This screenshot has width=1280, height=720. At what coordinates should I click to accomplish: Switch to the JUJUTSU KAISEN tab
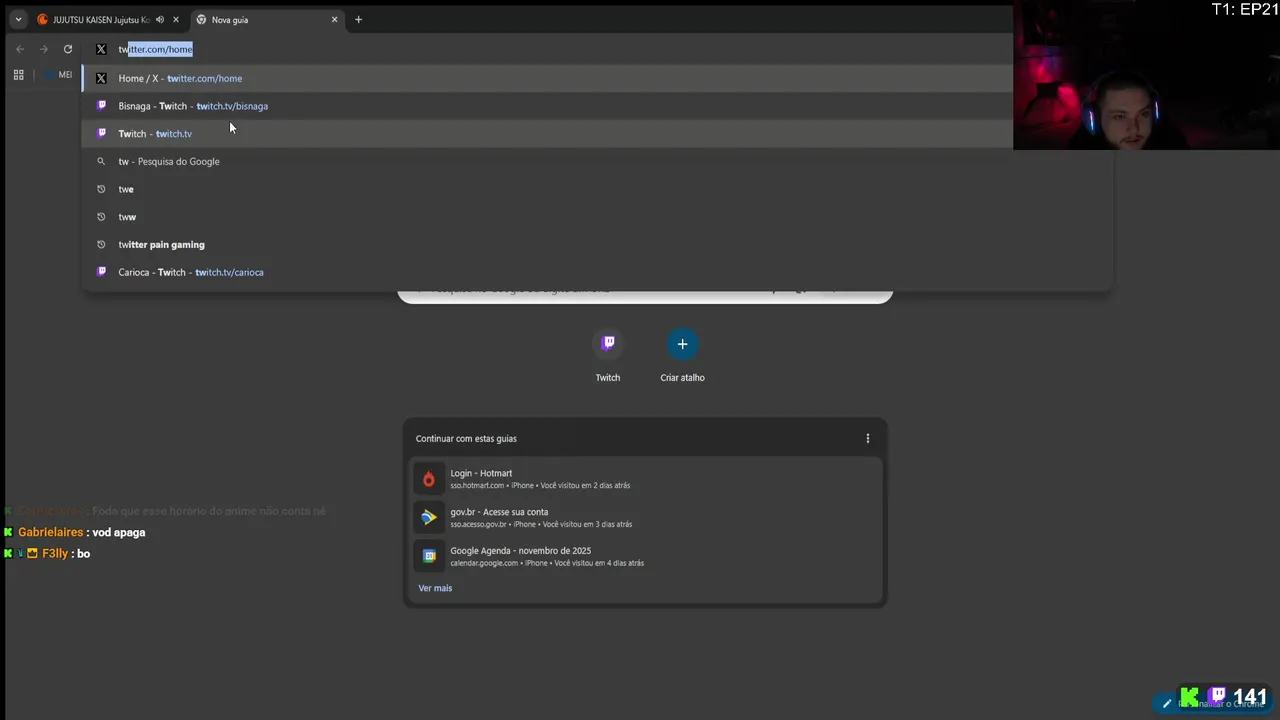click(100, 19)
